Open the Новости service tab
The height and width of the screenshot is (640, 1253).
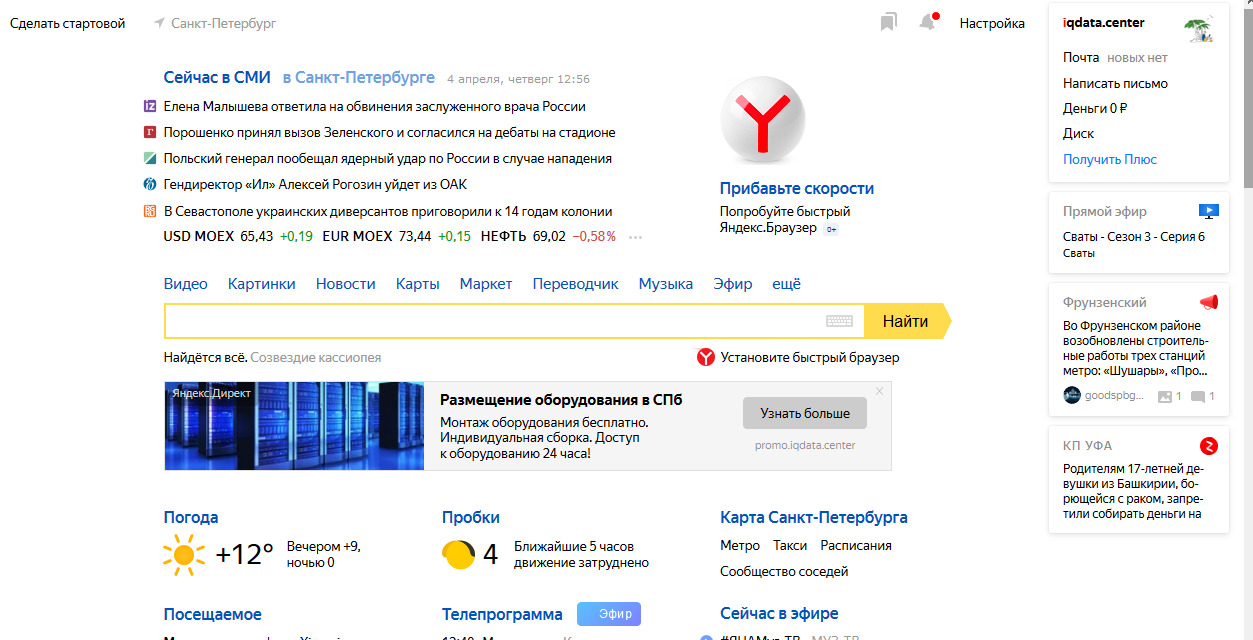pyautogui.click(x=346, y=284)
